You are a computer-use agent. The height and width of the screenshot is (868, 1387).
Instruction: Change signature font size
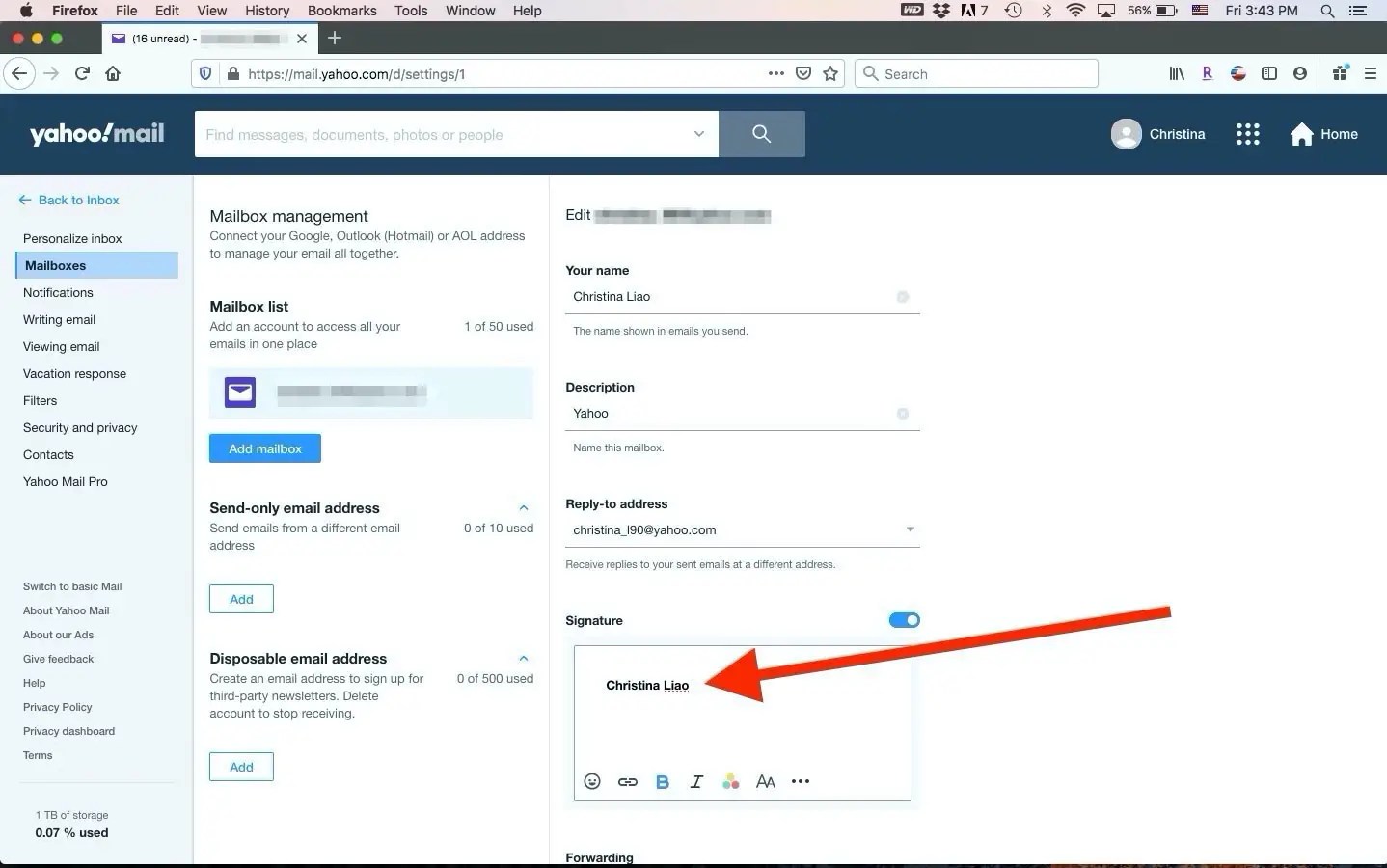tap(766, 781)
